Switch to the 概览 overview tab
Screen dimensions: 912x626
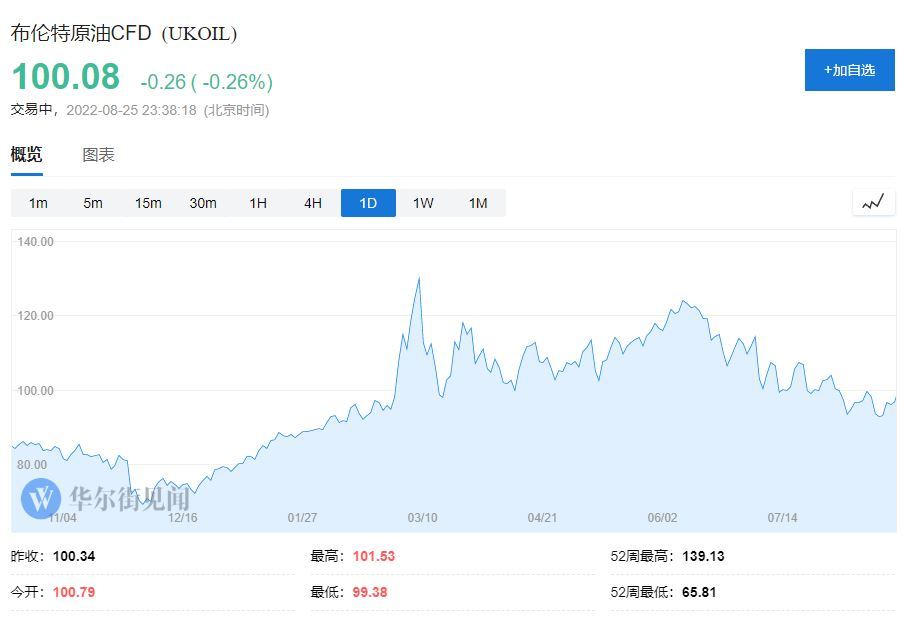point(27,155)
